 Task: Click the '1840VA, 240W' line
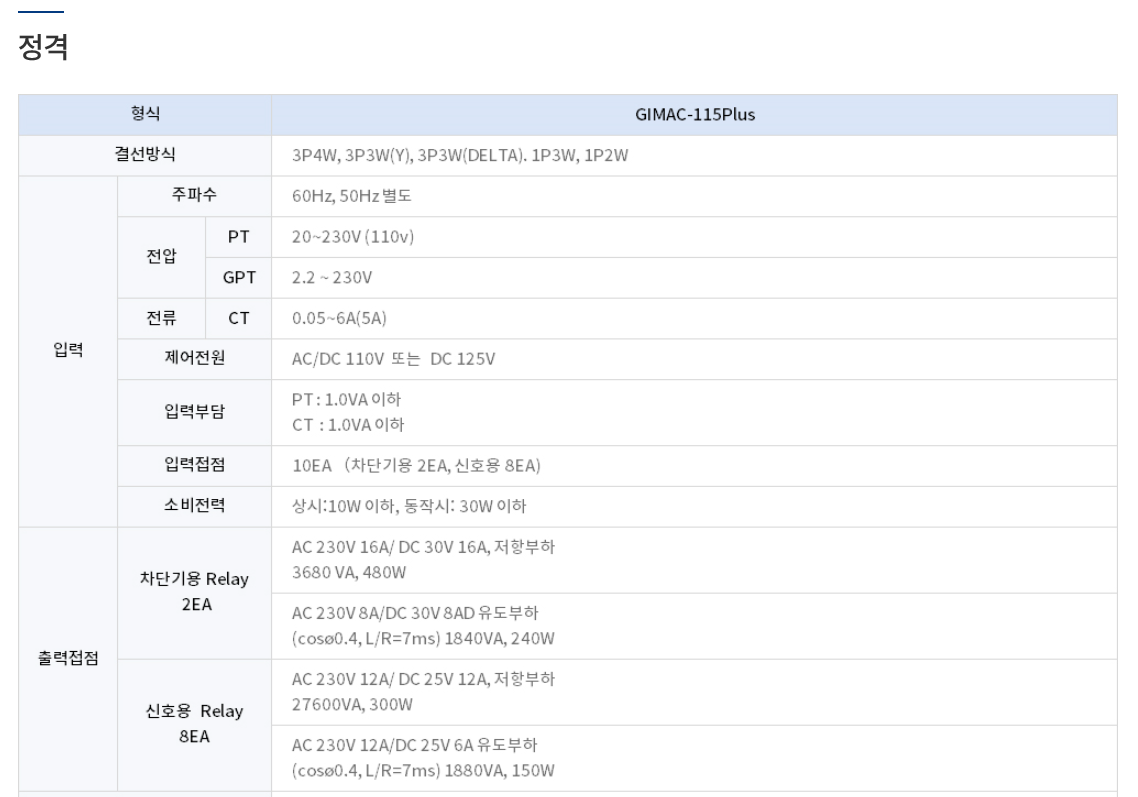pos(499,638)
